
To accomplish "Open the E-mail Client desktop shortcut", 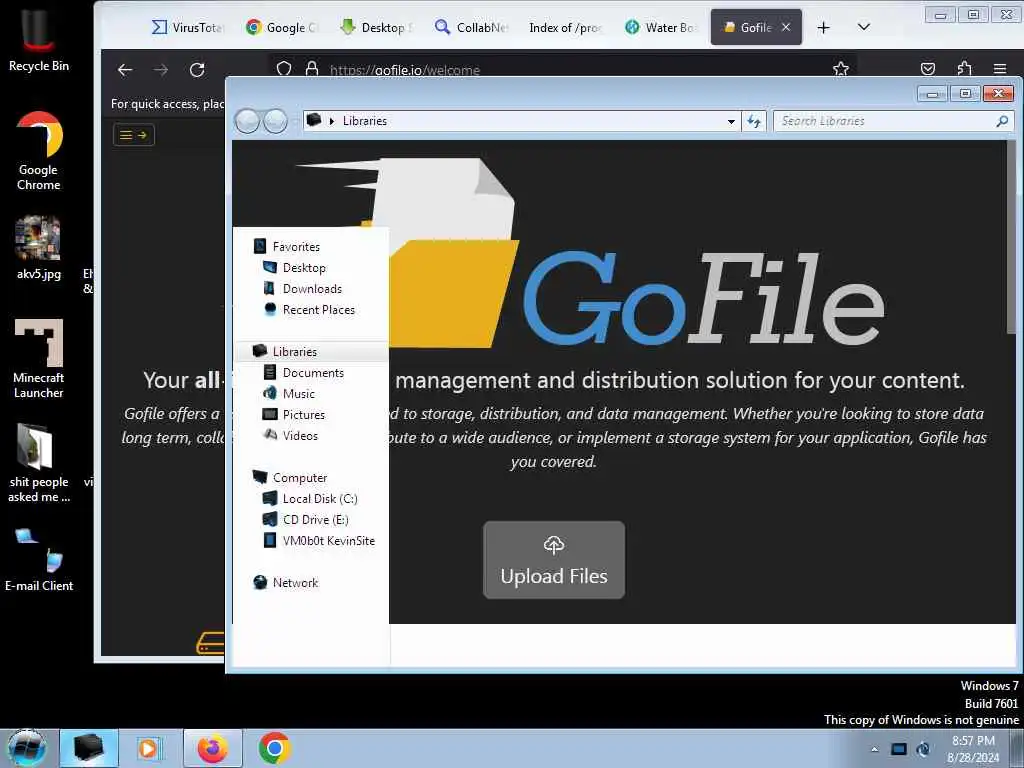I will click(39, 559).
